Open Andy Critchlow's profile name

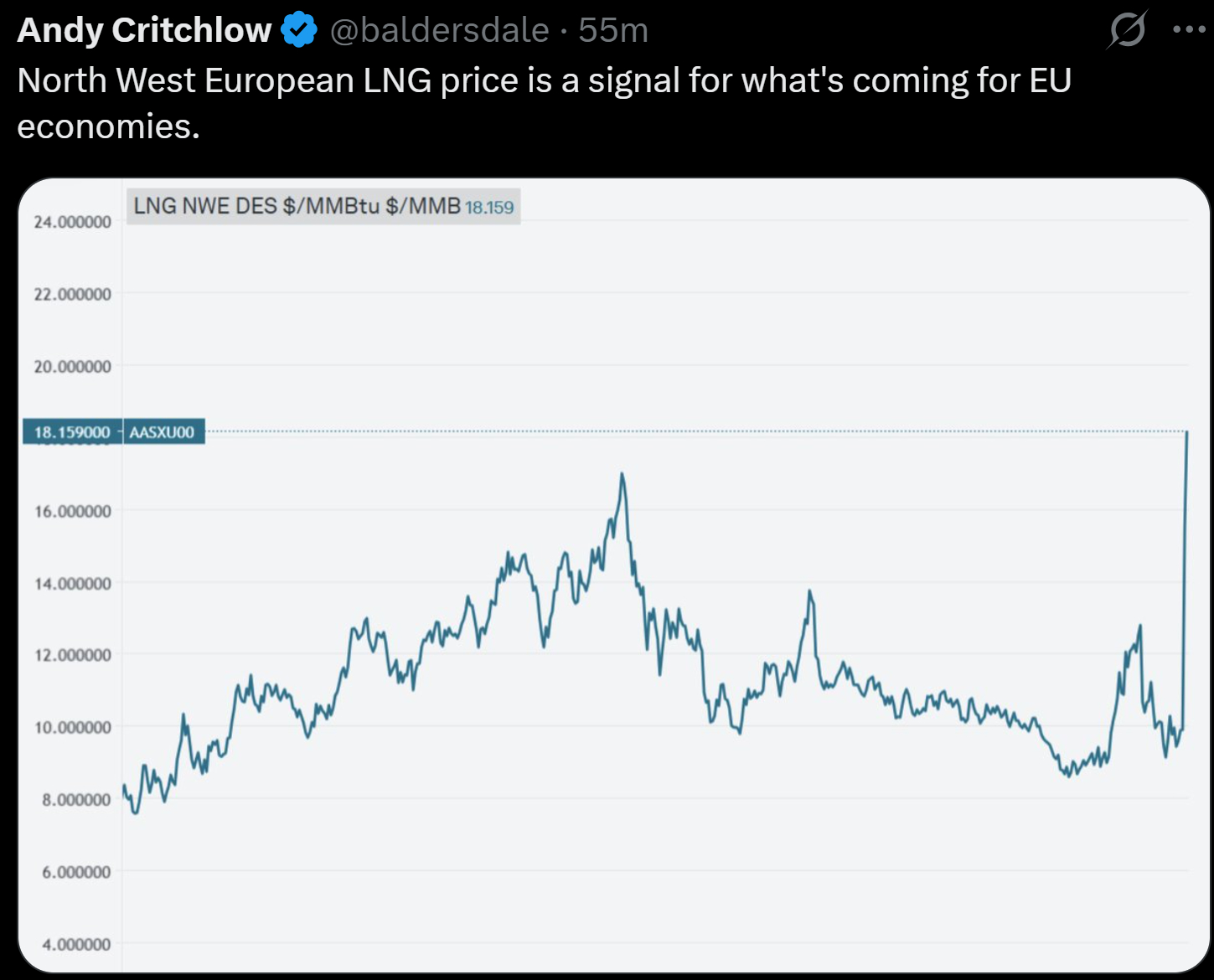tap(144, 30)
